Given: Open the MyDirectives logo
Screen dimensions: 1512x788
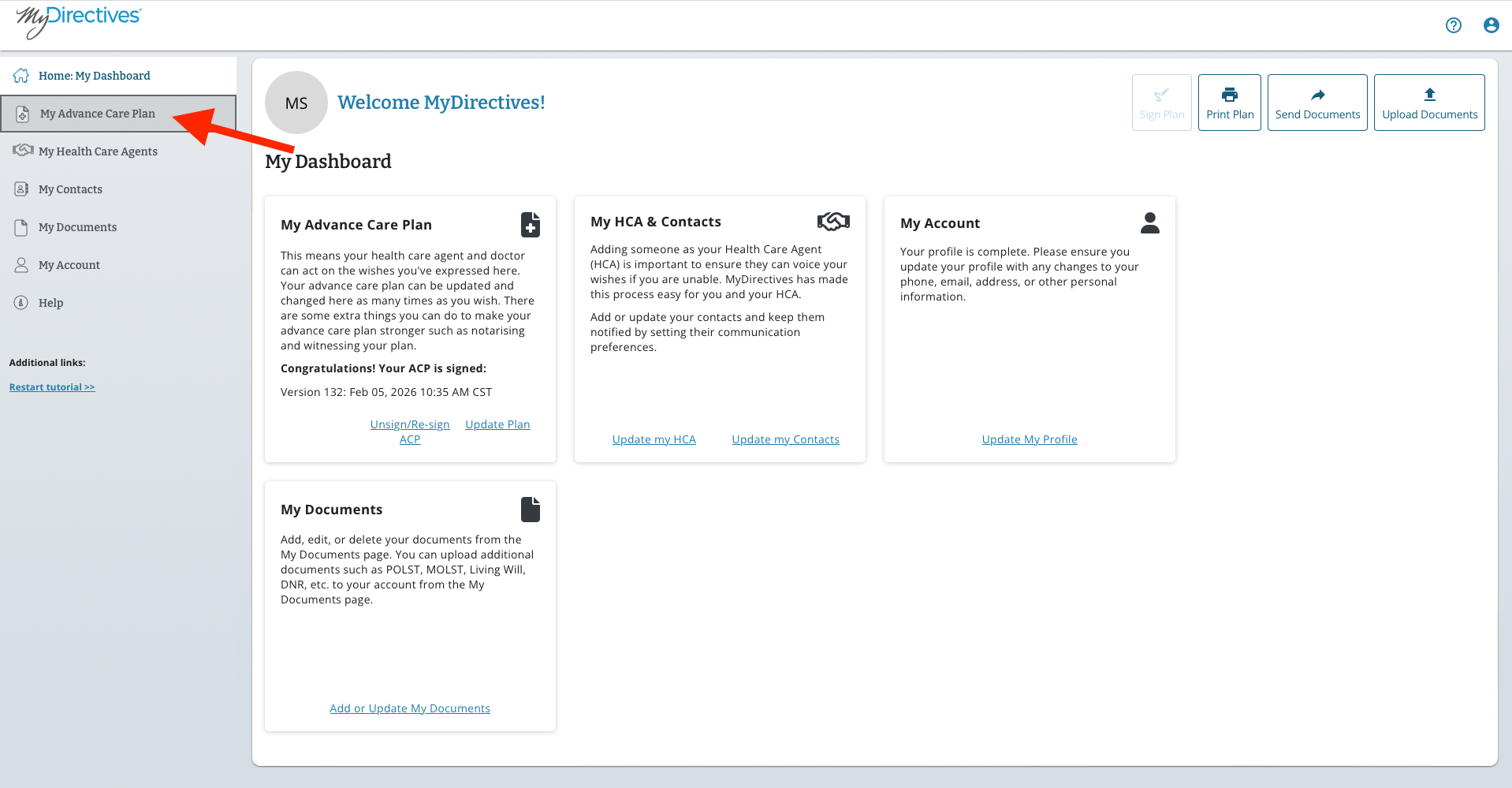Looking at the screenshot, I should [x=76, y=22].
